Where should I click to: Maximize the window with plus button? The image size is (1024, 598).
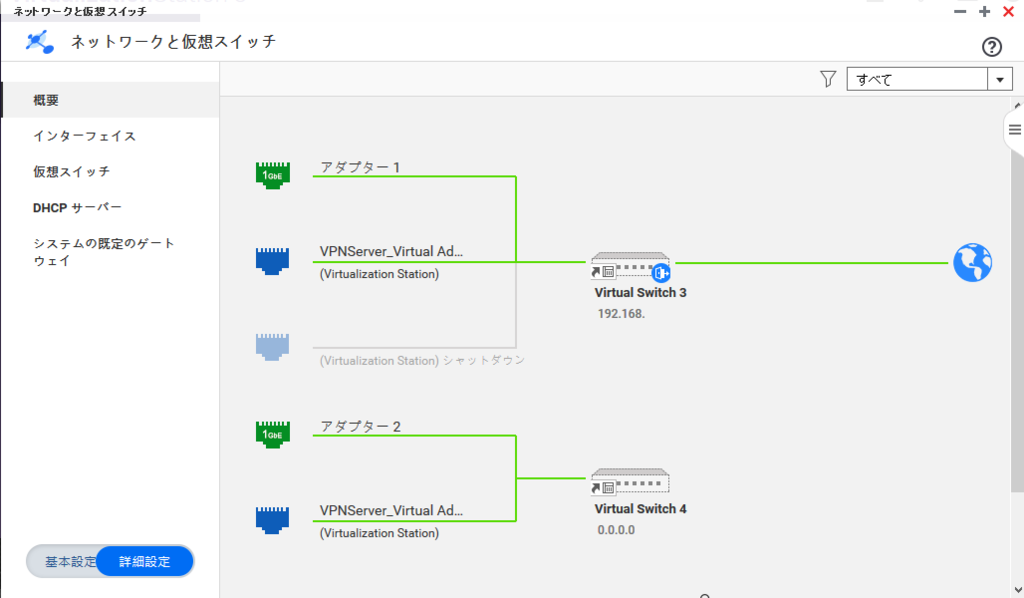984,12
